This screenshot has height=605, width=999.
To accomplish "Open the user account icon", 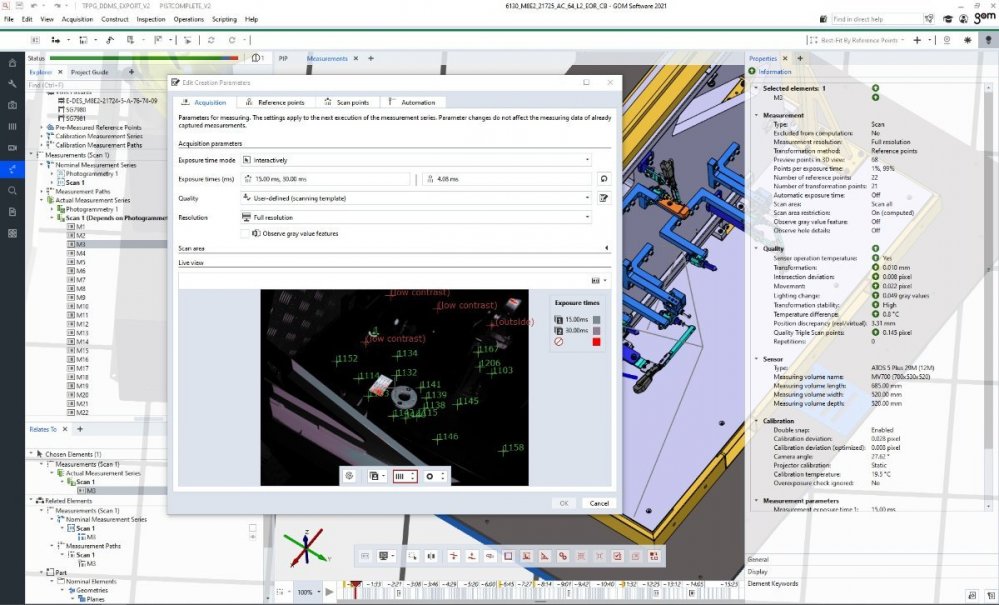I will (x=963, y=19).
